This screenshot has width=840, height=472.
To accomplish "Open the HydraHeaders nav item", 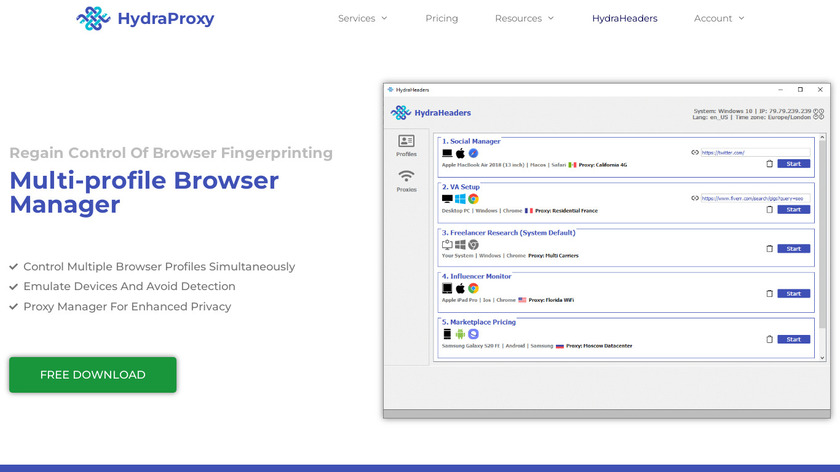I will click(x=625, y=18).
